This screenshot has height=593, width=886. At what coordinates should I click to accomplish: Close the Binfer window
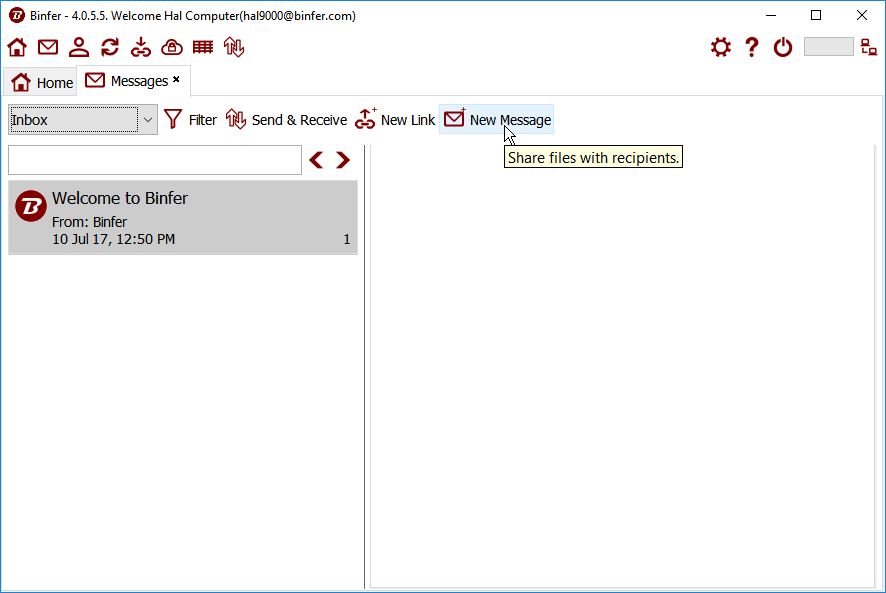(x=862, y=15)
